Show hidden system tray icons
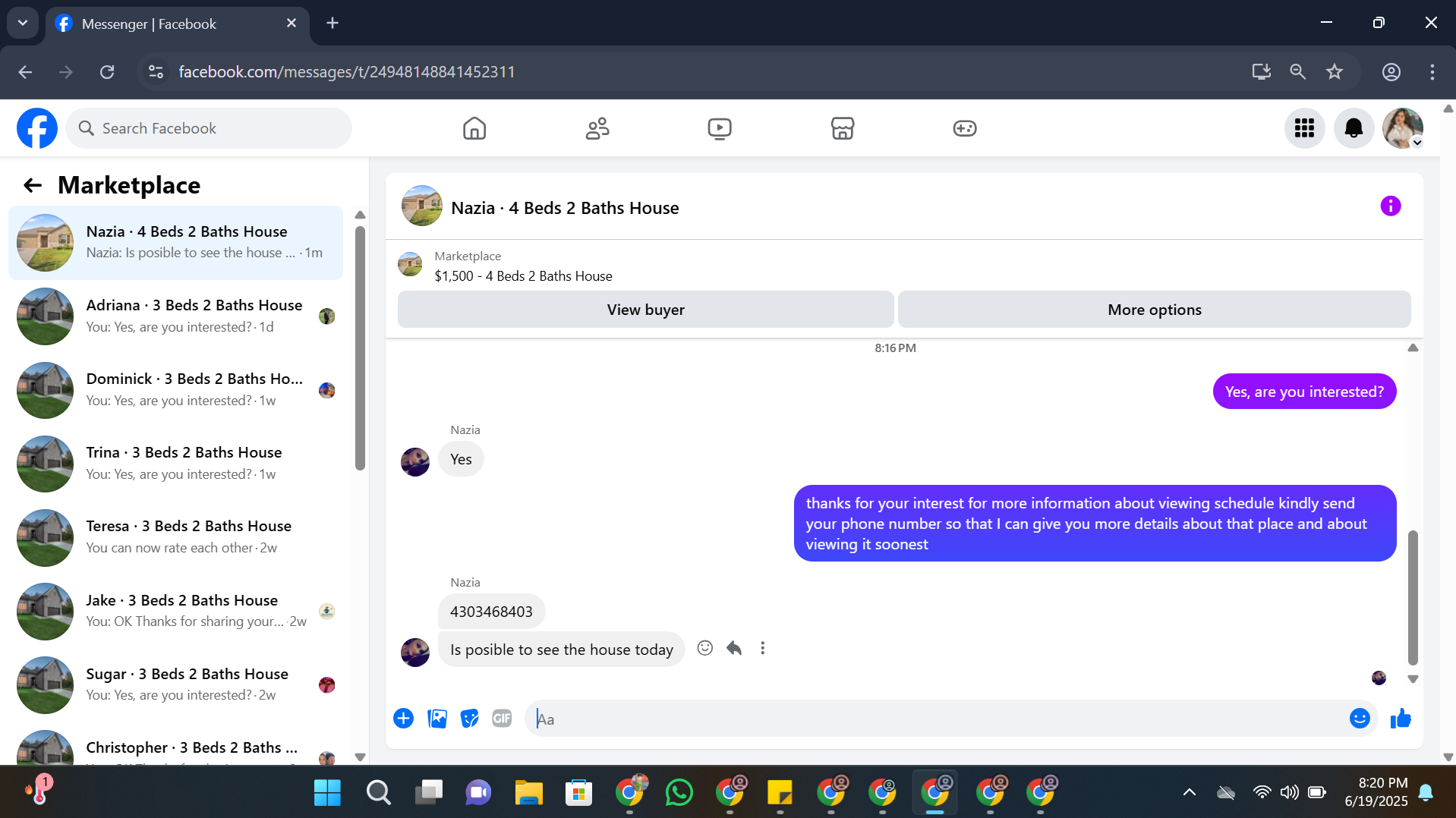The height and width of the screenshot is (818, 1456). pos(1190,793)
